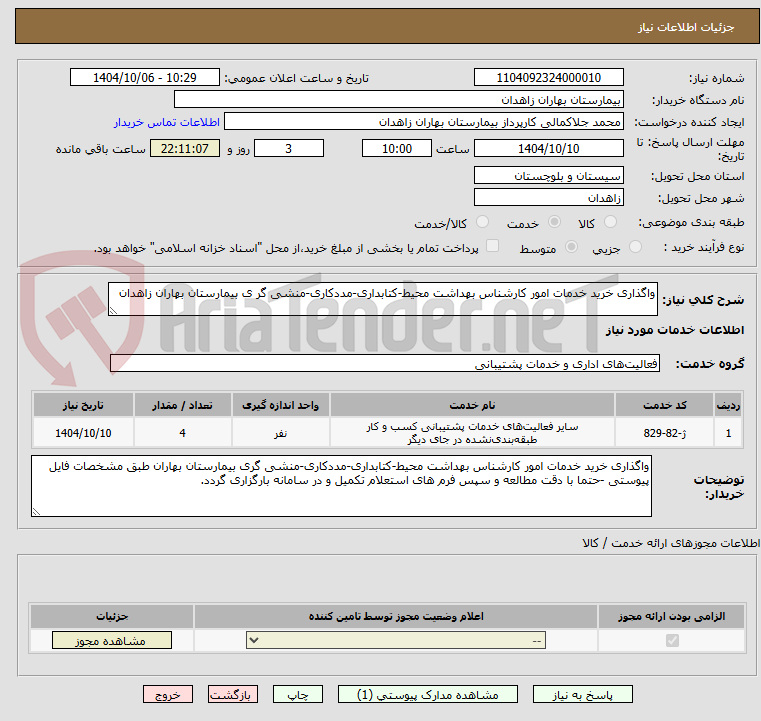The width and height of the screenshot is (761, 721).
Task: Select the کالا/خدمت radio button
Action: (482, 222)
